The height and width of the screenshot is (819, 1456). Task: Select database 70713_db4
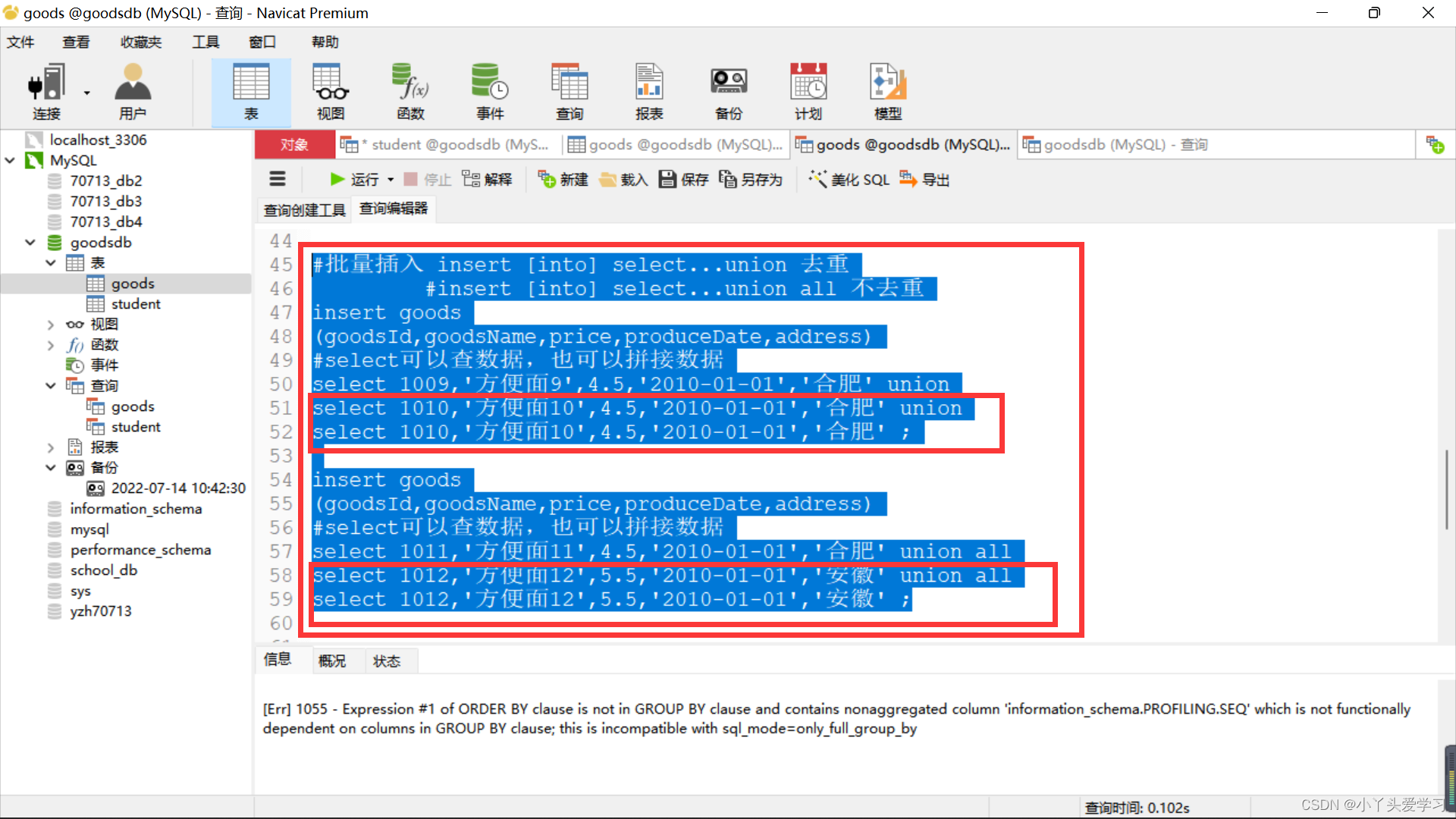(x=105, y=221)
